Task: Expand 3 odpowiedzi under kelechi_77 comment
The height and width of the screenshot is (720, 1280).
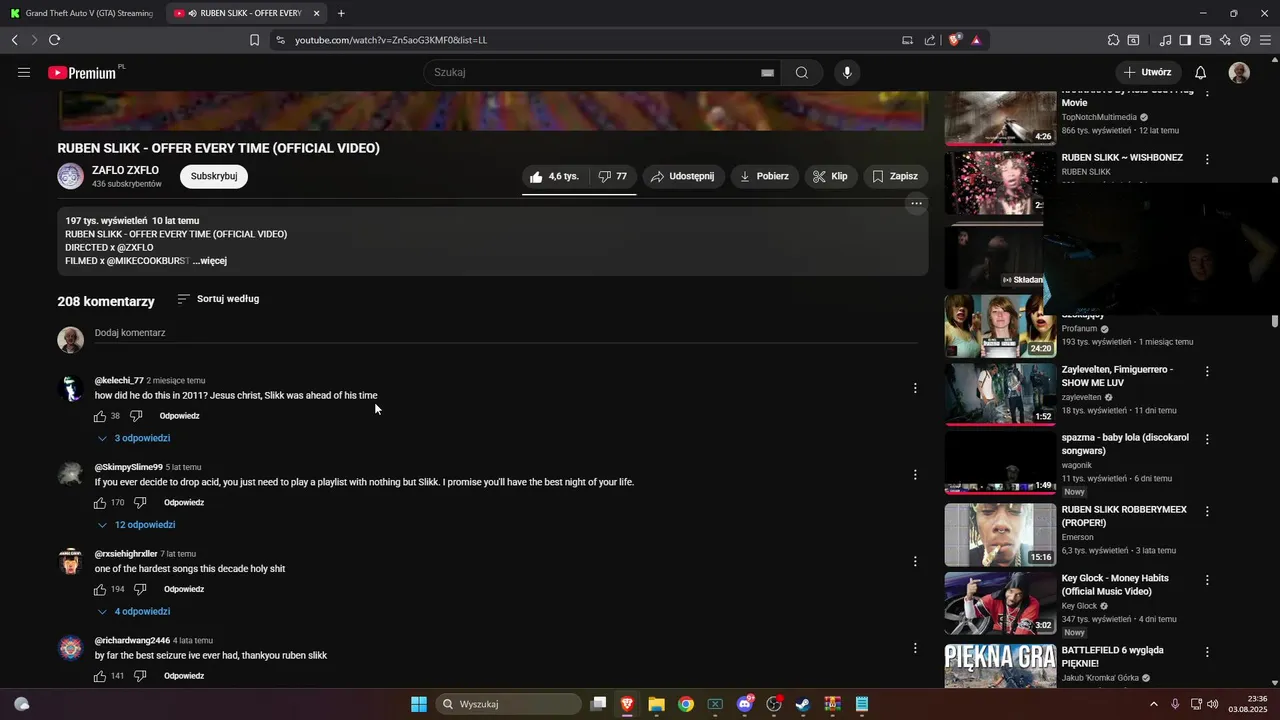Action: 134,438
